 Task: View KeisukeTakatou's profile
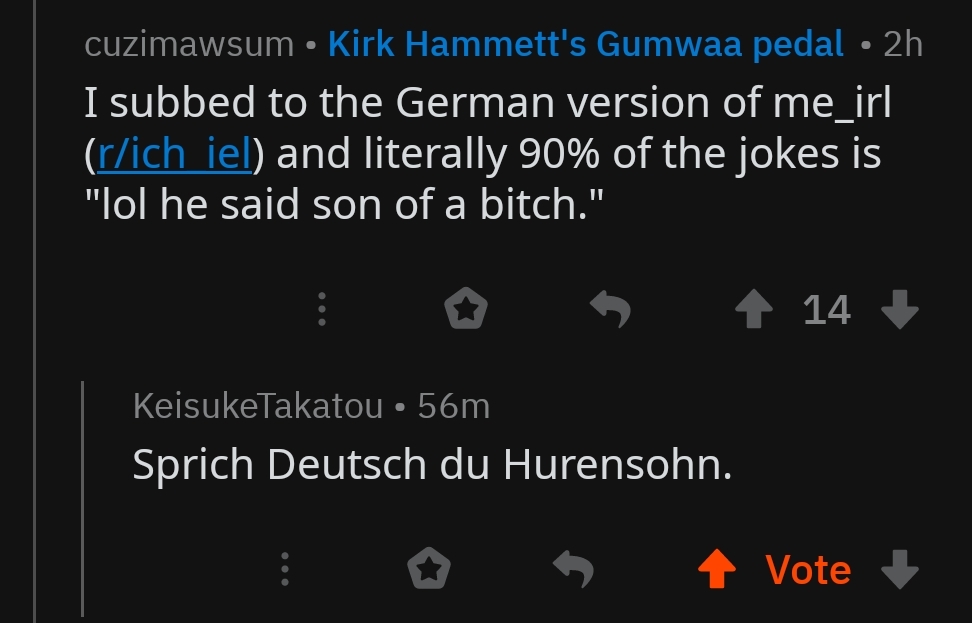point(257,406)
